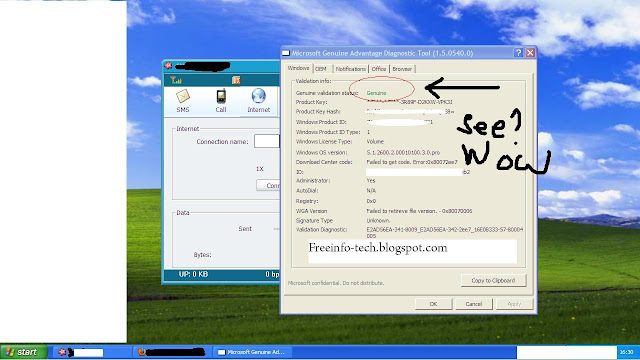Open the Windows Start button
Image resolution: width=640 pixels, height=360 pixels.
coord(24,352)
